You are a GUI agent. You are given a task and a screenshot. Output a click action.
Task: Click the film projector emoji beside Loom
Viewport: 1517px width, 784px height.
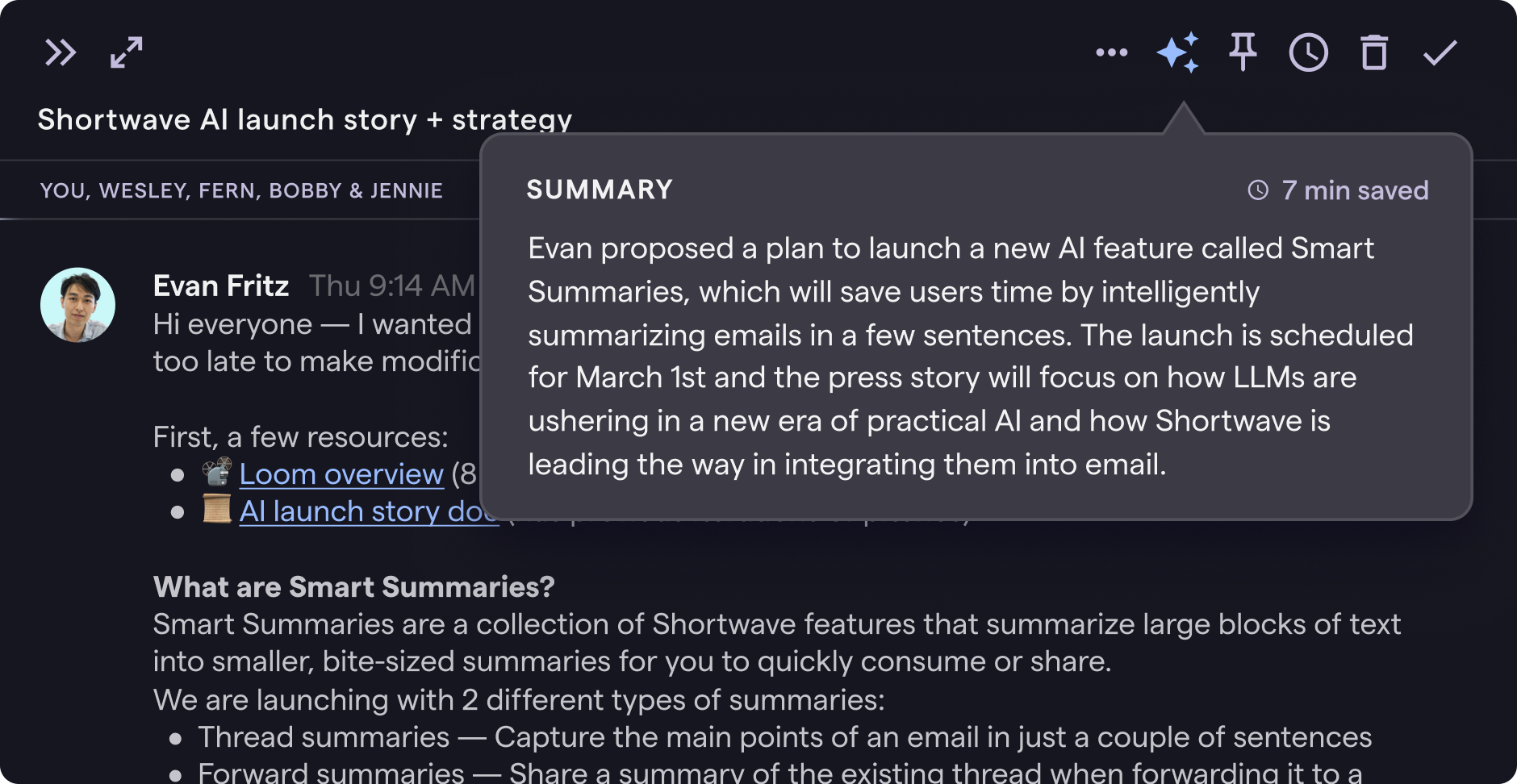click(216, 473)
